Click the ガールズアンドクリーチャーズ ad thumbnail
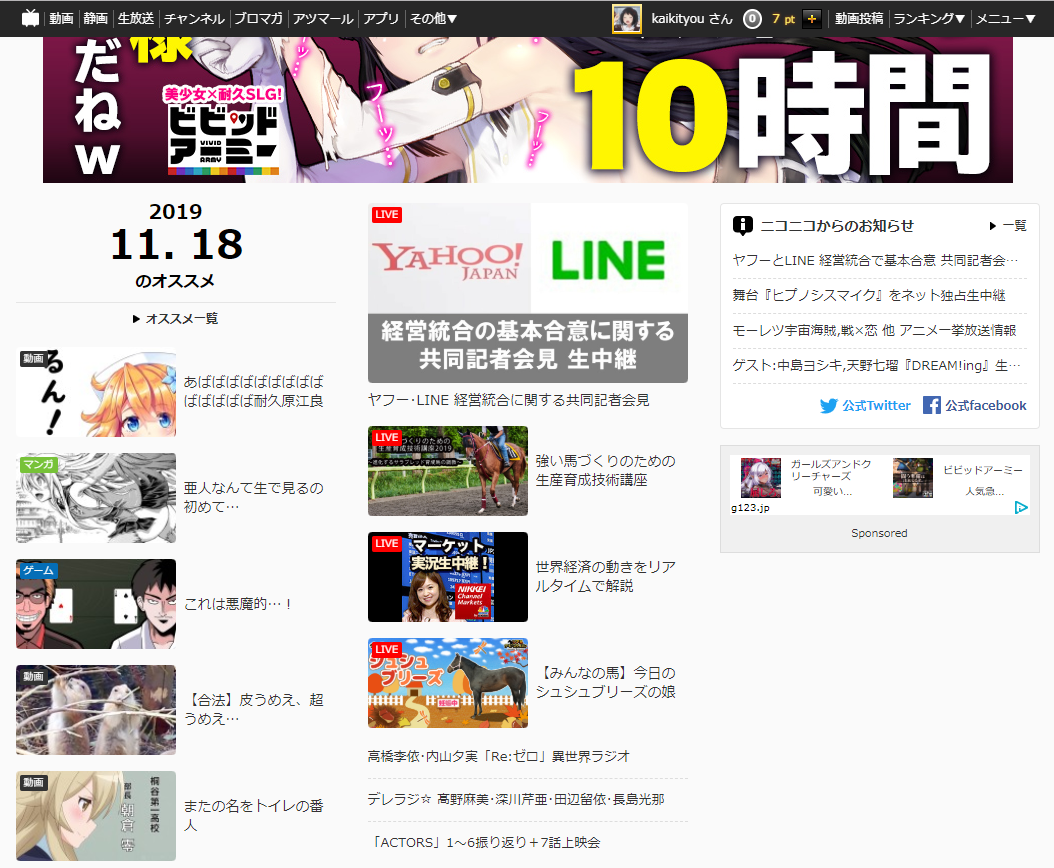The height and width of the screenshot is (868, 1054). coord(761,477)
